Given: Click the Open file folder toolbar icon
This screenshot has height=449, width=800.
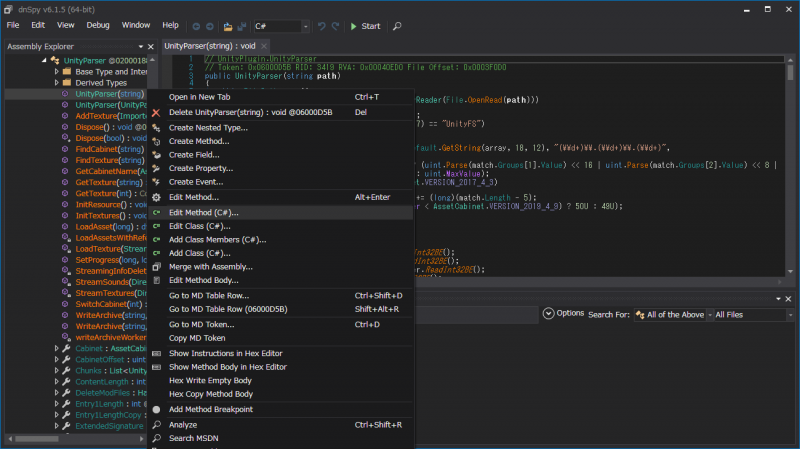Looking at the screenshot, I should tap(227, 25).
